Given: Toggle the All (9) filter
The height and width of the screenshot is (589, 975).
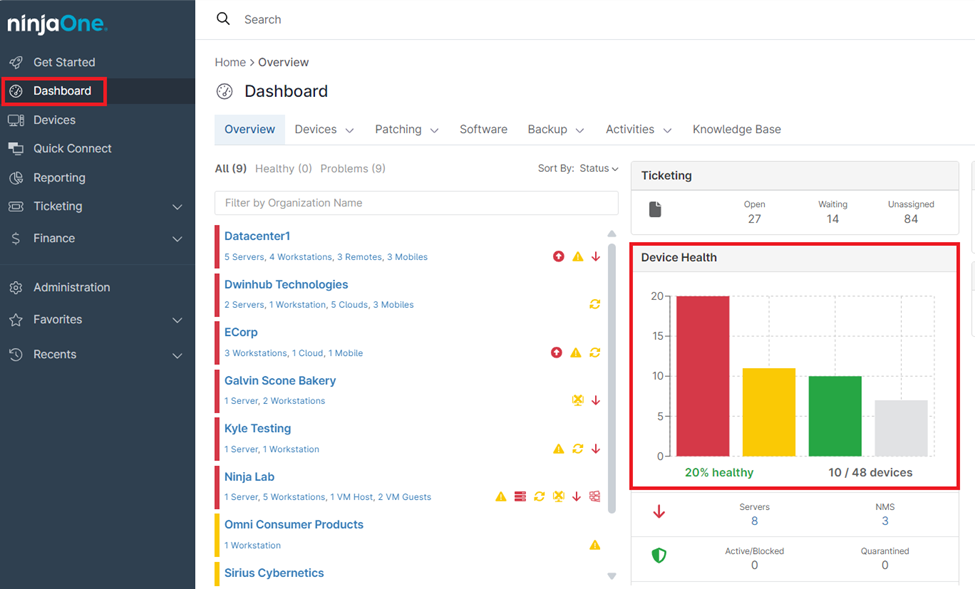Looking at the screenshot, I should point(229,168).
